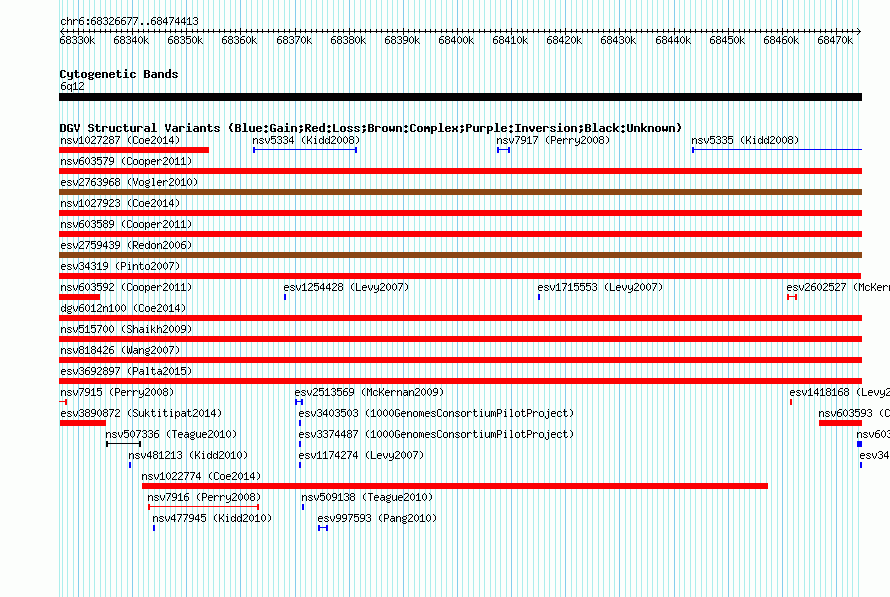
Task: Click the blue glyph under esv997593
Action: [x=323, y=528]
